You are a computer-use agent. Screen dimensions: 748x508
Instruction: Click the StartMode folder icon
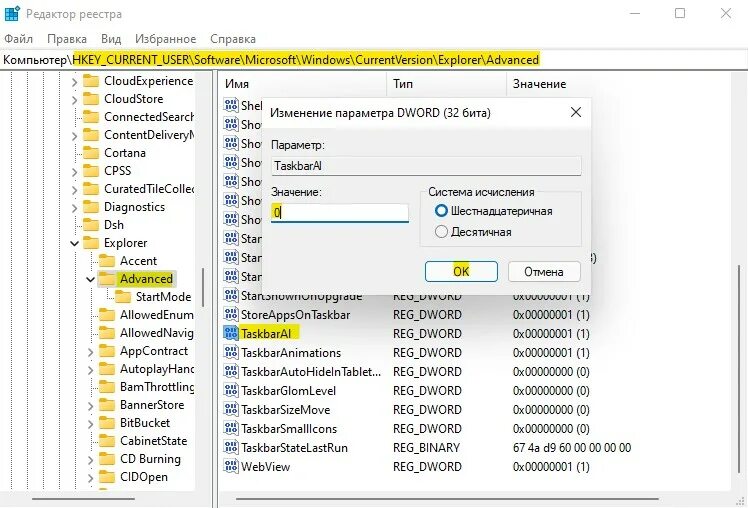(x=123, y=297)
